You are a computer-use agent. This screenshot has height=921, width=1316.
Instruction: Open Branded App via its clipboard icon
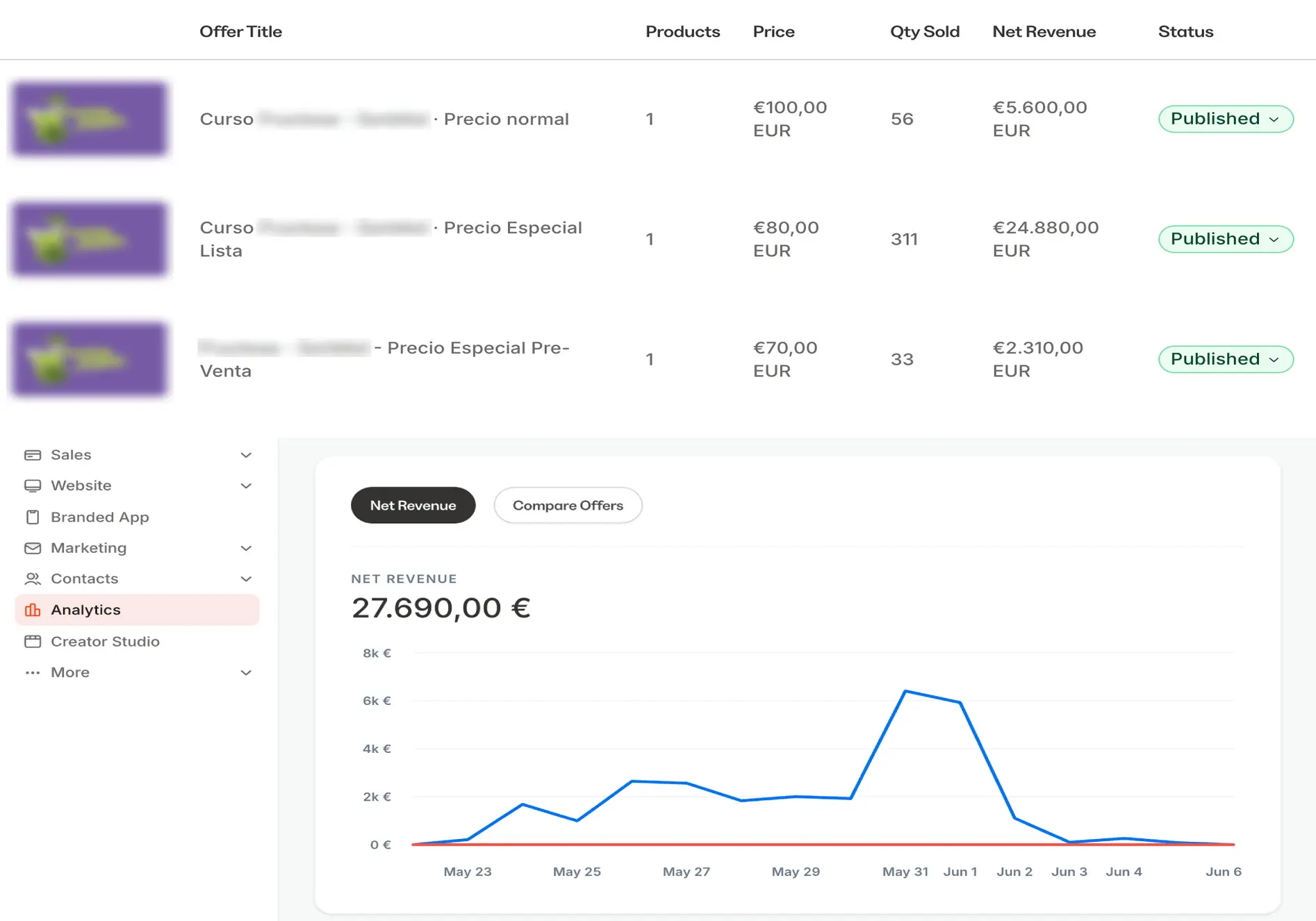33,517
